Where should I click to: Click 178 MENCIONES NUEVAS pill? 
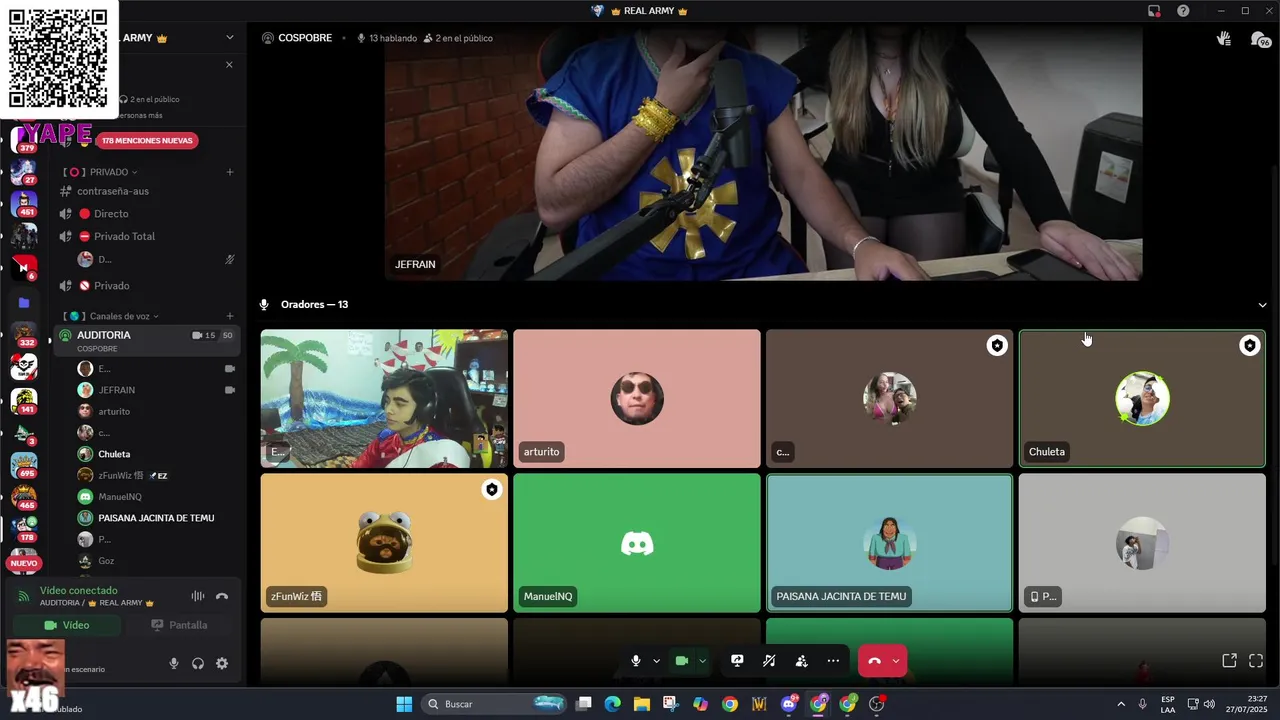pos(147,141)
